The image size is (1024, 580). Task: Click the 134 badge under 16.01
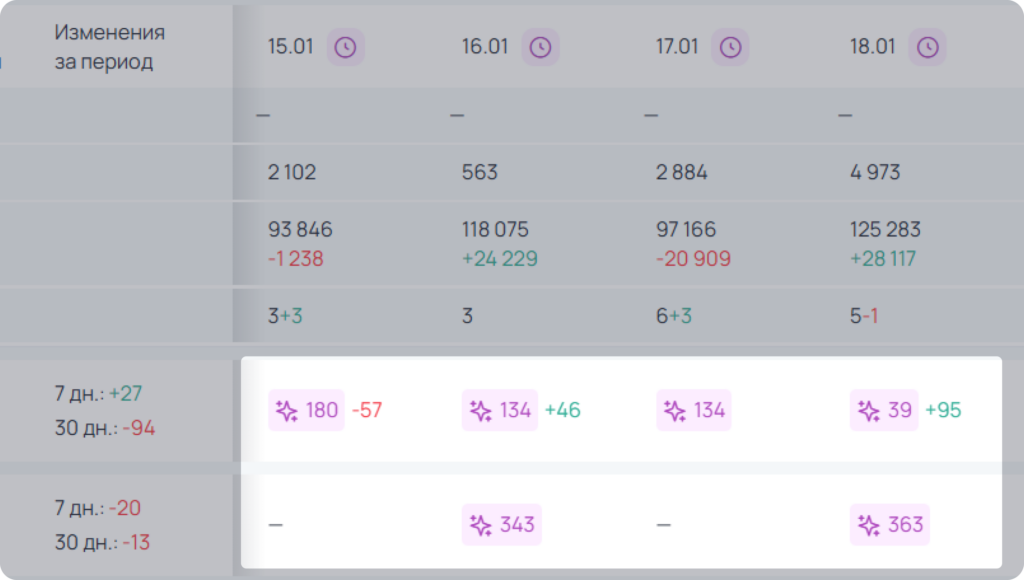pyautogui.click(x=500, y=410)
